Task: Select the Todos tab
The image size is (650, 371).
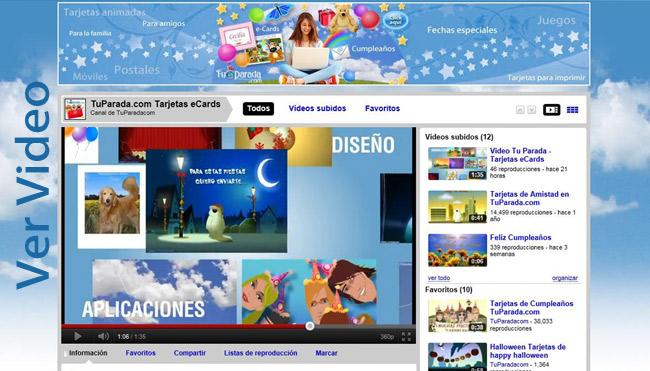Action: click(258, 109)
